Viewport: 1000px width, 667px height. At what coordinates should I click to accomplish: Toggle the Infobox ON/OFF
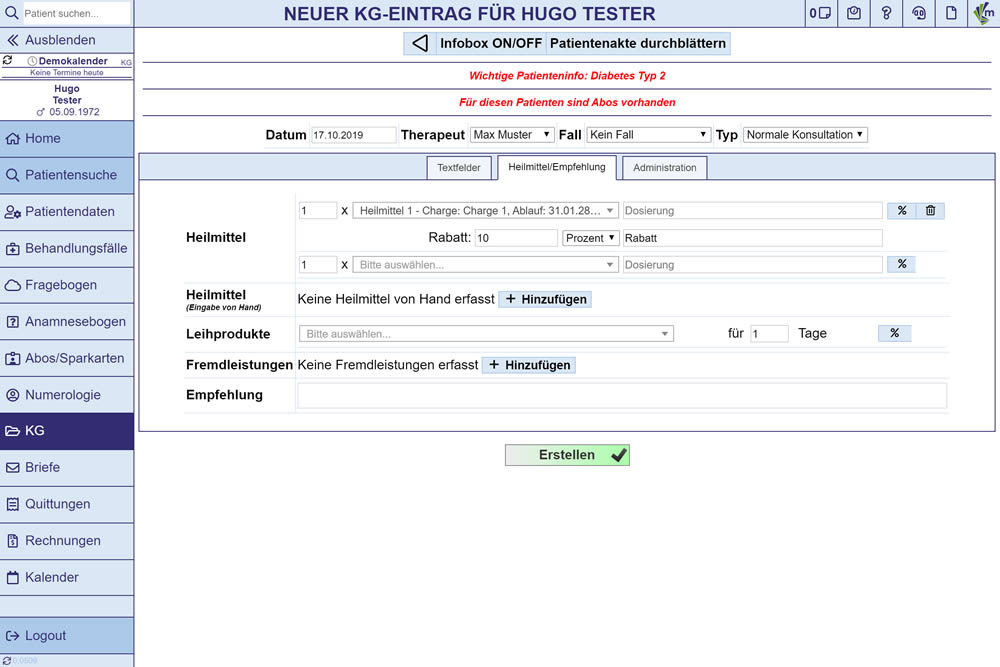click(x=492, y=44)
